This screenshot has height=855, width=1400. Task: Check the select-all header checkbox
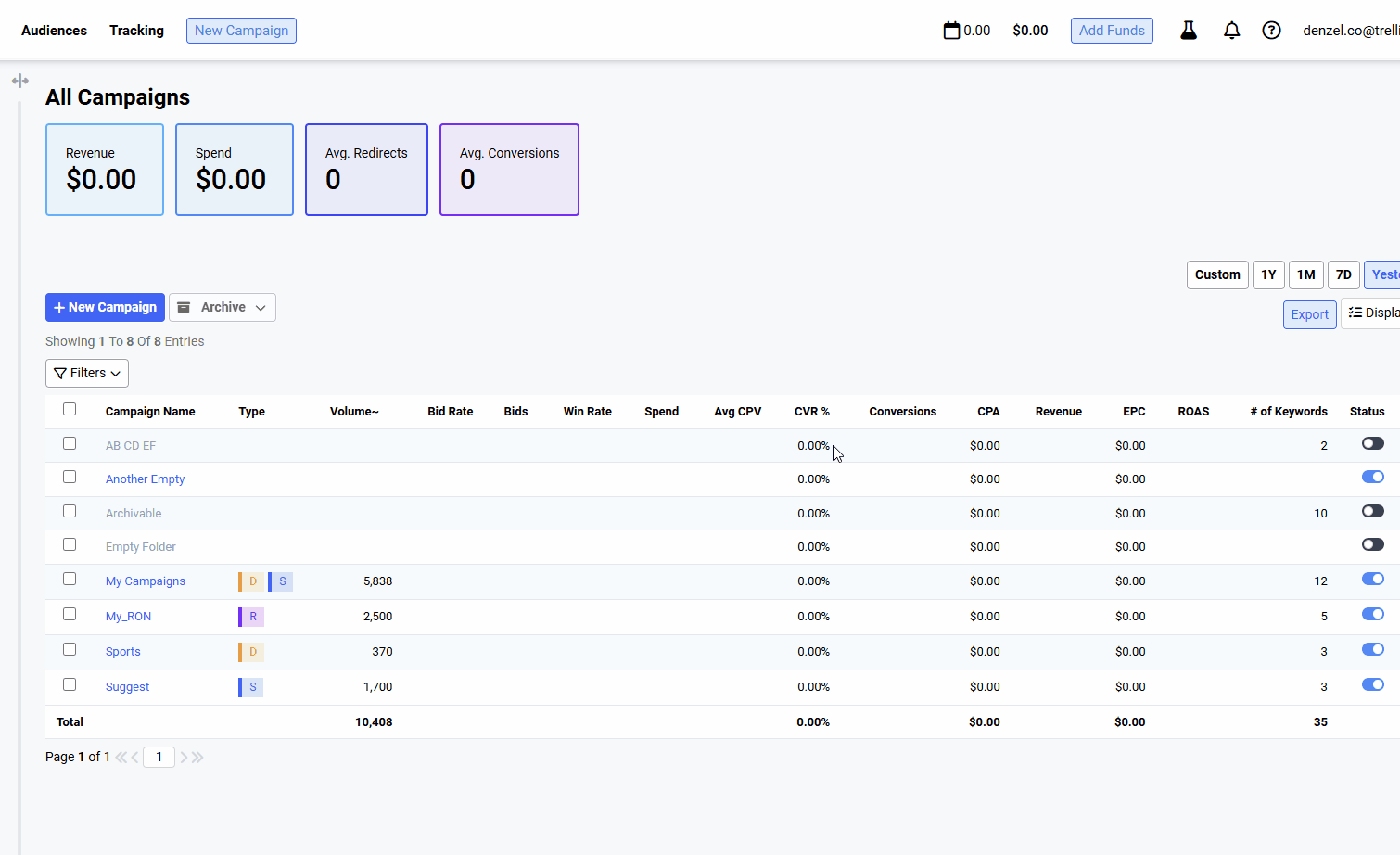pos(70,409)
